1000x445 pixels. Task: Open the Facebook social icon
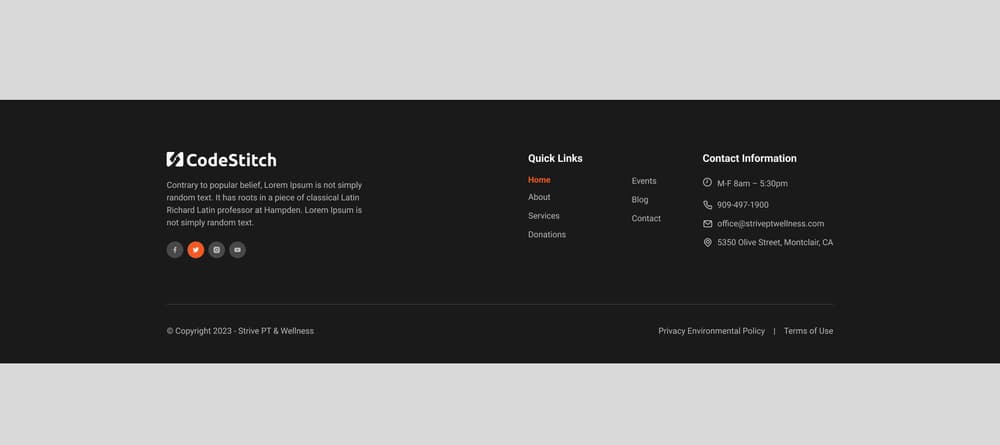click(175, 250)
